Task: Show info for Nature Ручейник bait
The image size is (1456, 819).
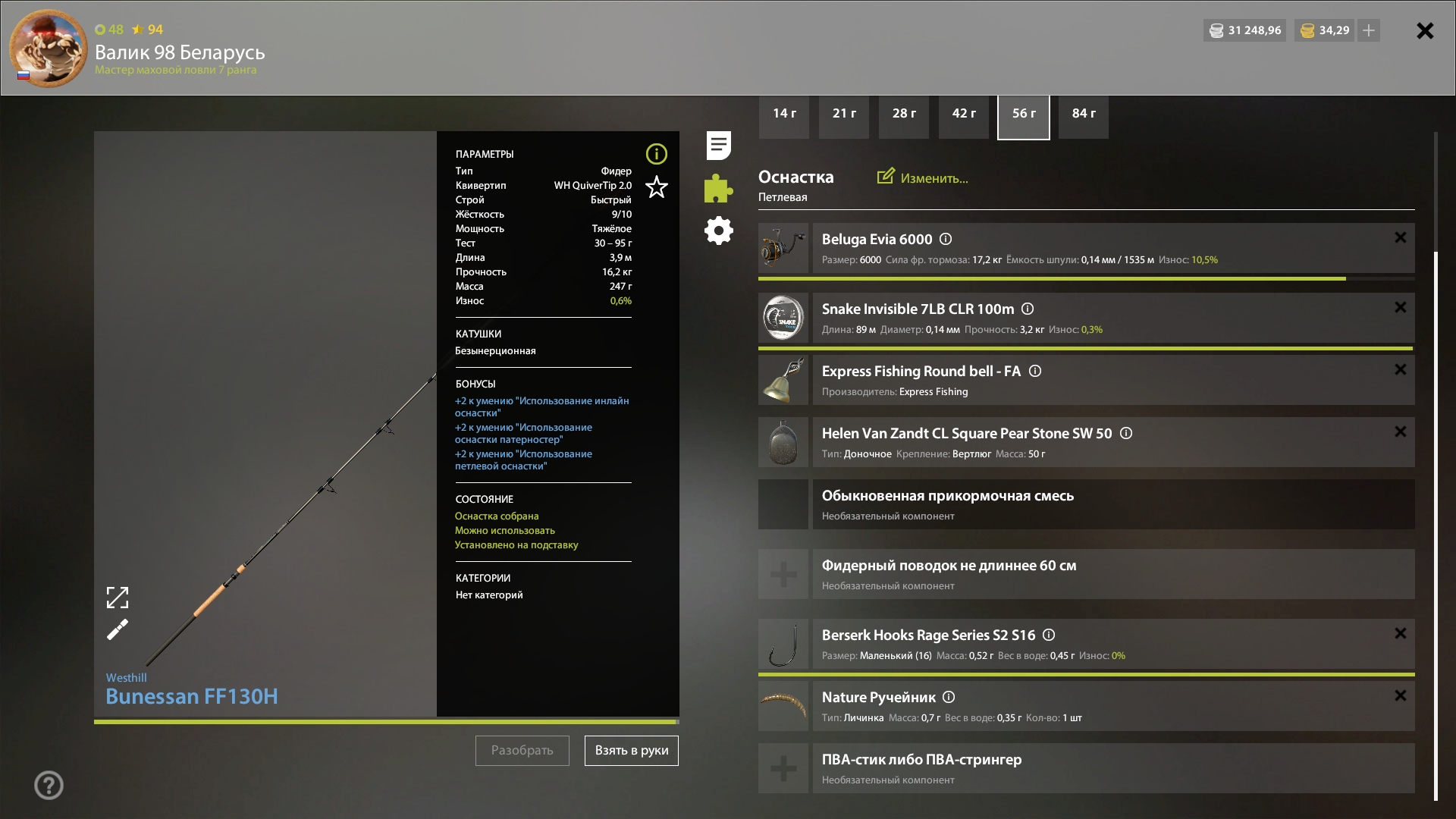Action: pyautogui.click(x=949, y=698)
